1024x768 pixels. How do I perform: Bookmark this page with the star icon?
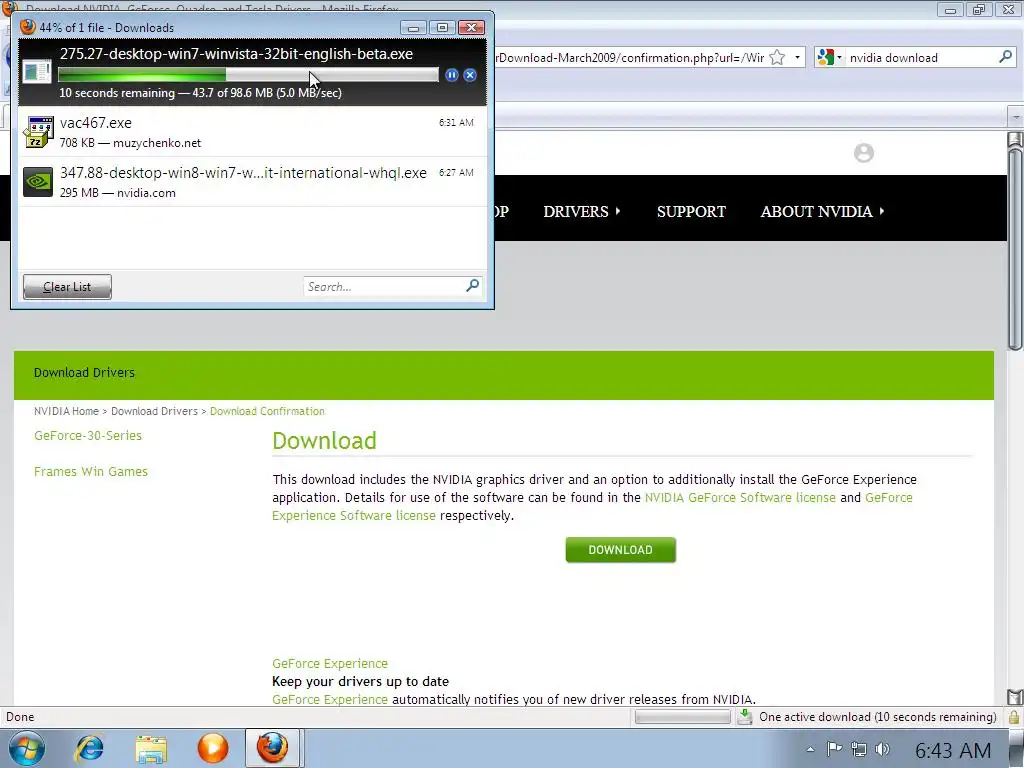coord(777,57)
